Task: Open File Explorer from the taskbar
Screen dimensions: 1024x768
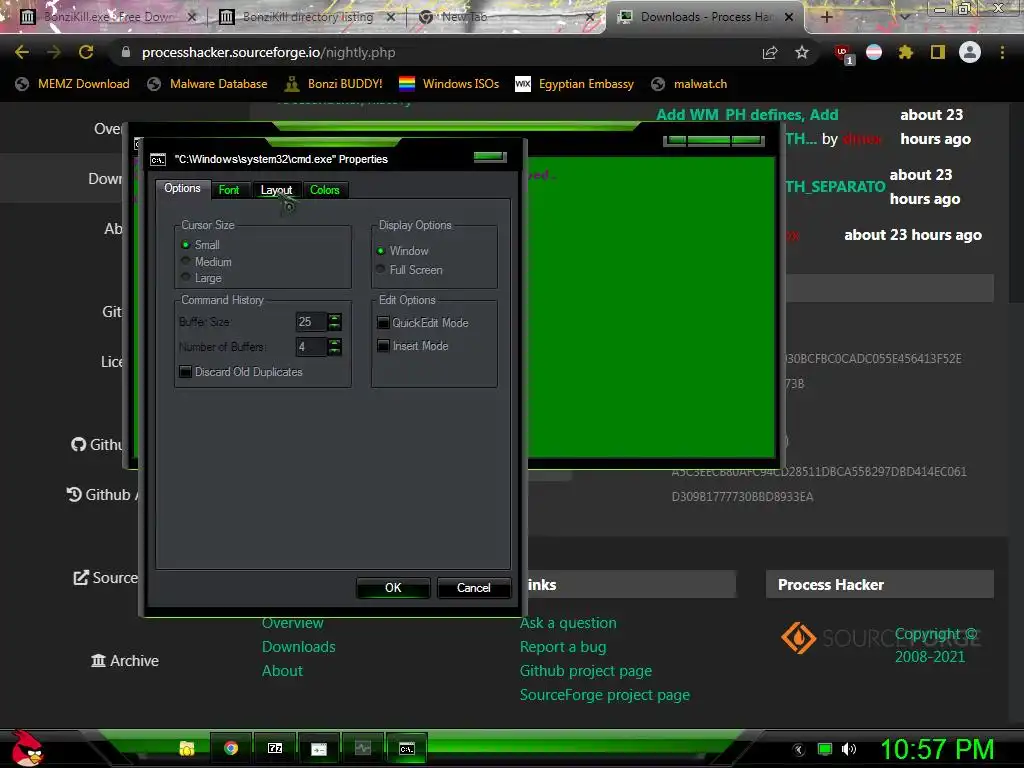Action: point(187,748)
